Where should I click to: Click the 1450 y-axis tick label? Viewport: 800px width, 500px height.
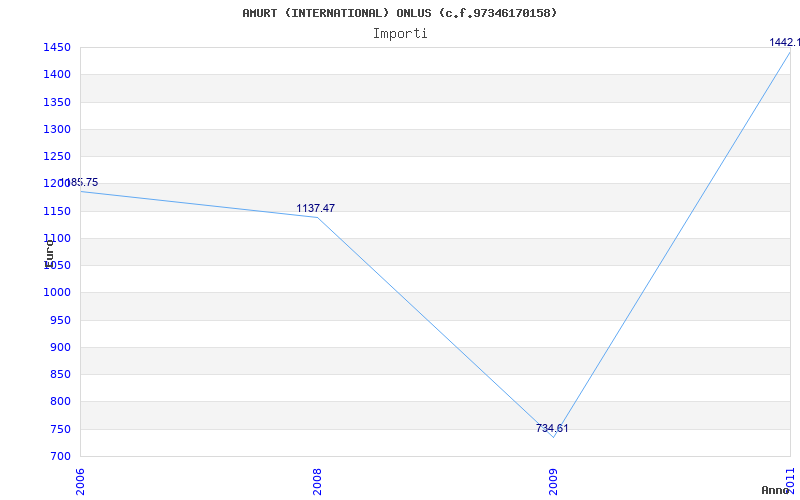pos(57,47)
